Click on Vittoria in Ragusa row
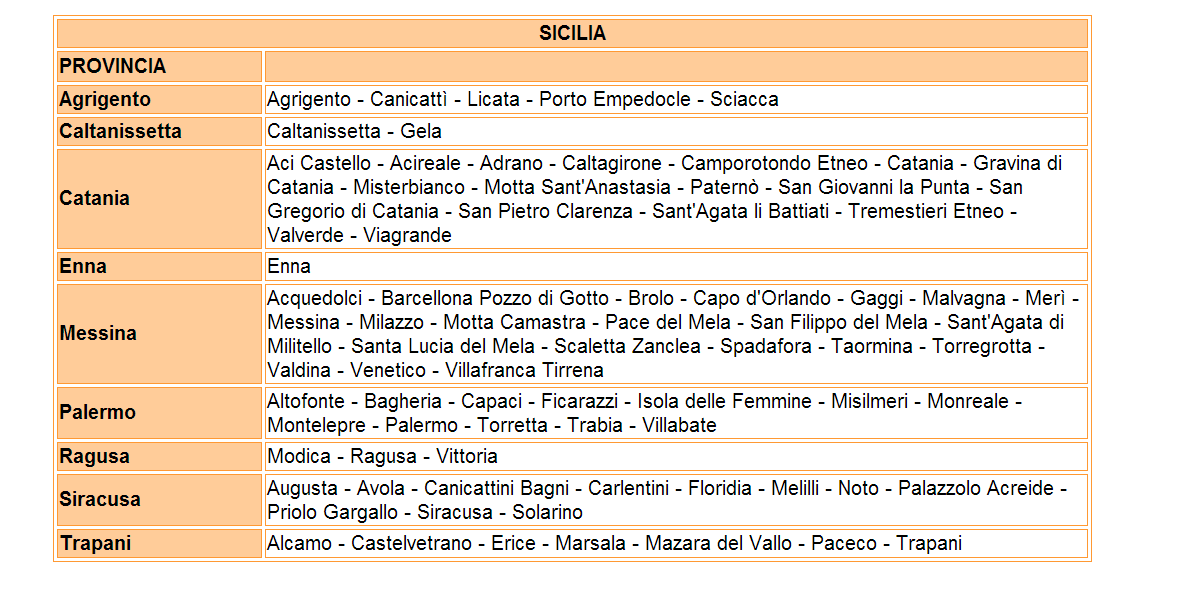Image resolution: width=1178 pixels, height=606 pixels. (467, 456)
